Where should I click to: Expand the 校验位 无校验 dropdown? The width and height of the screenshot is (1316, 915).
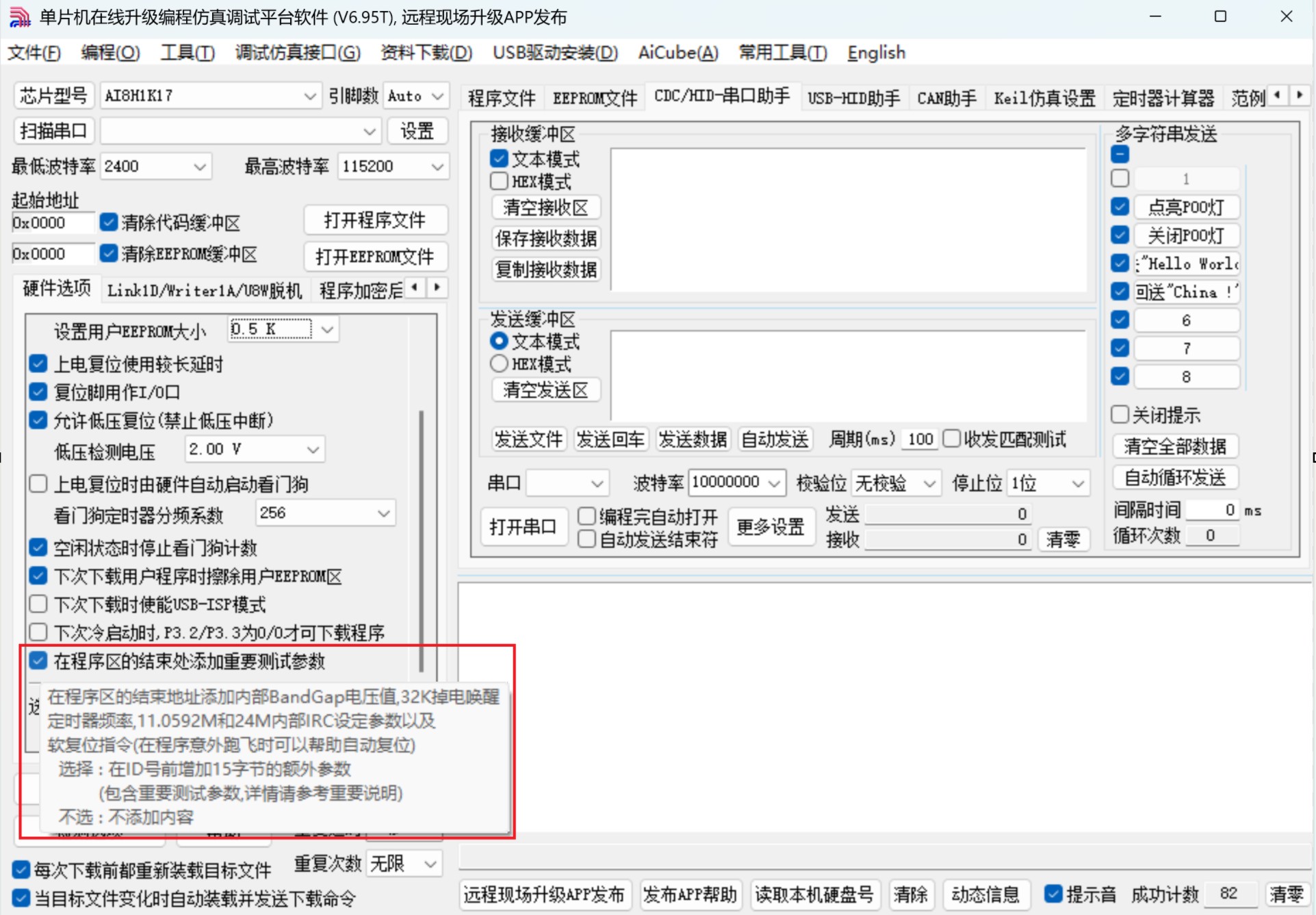(929, 483)
